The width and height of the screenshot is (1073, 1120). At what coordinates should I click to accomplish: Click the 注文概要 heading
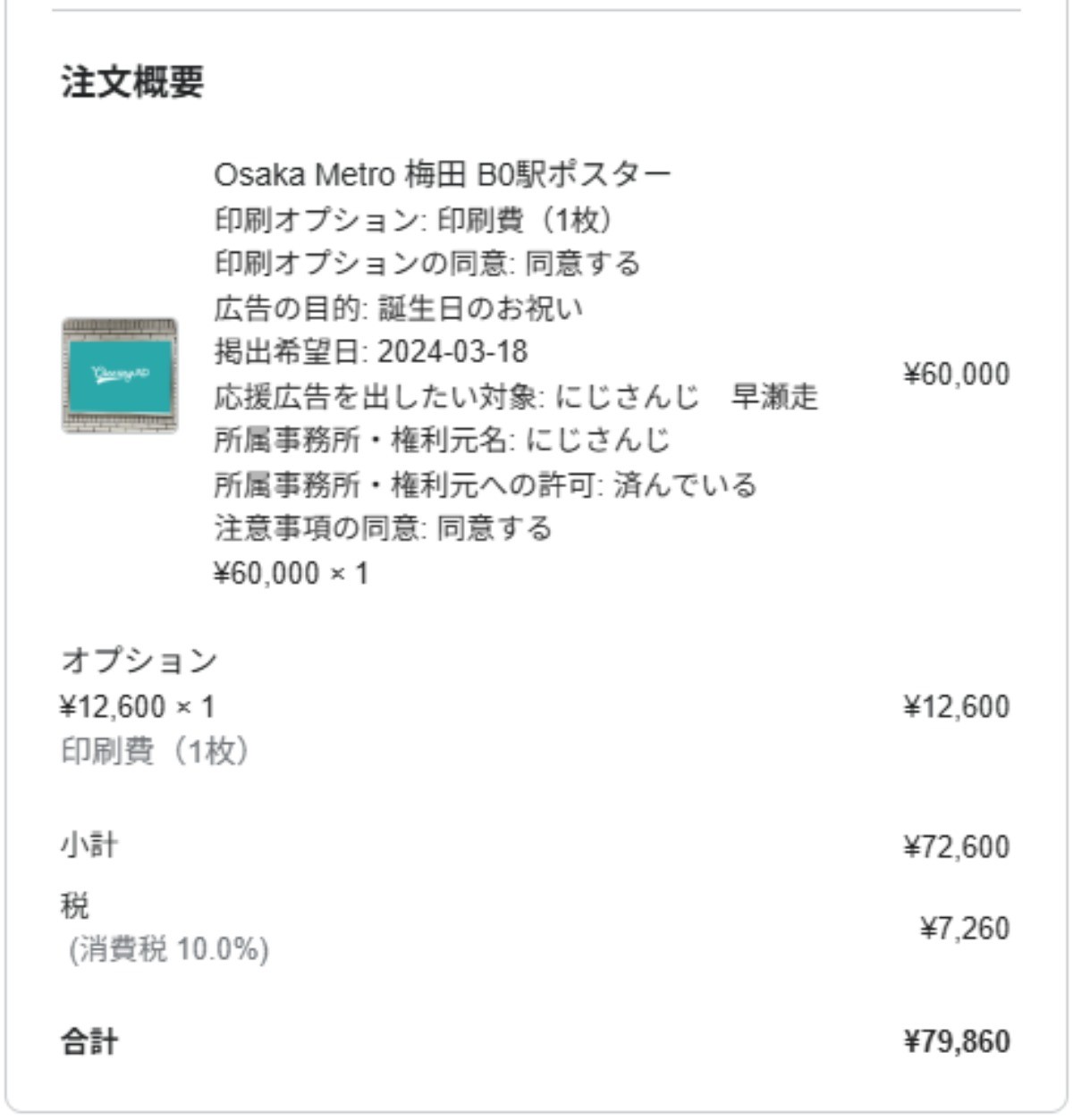click(132, 82)
